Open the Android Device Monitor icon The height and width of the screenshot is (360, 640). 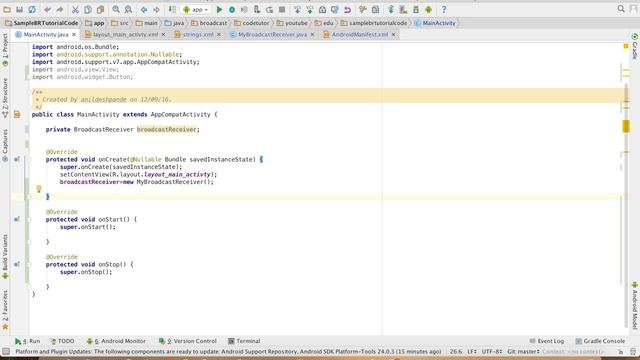[x=428, y=9]
